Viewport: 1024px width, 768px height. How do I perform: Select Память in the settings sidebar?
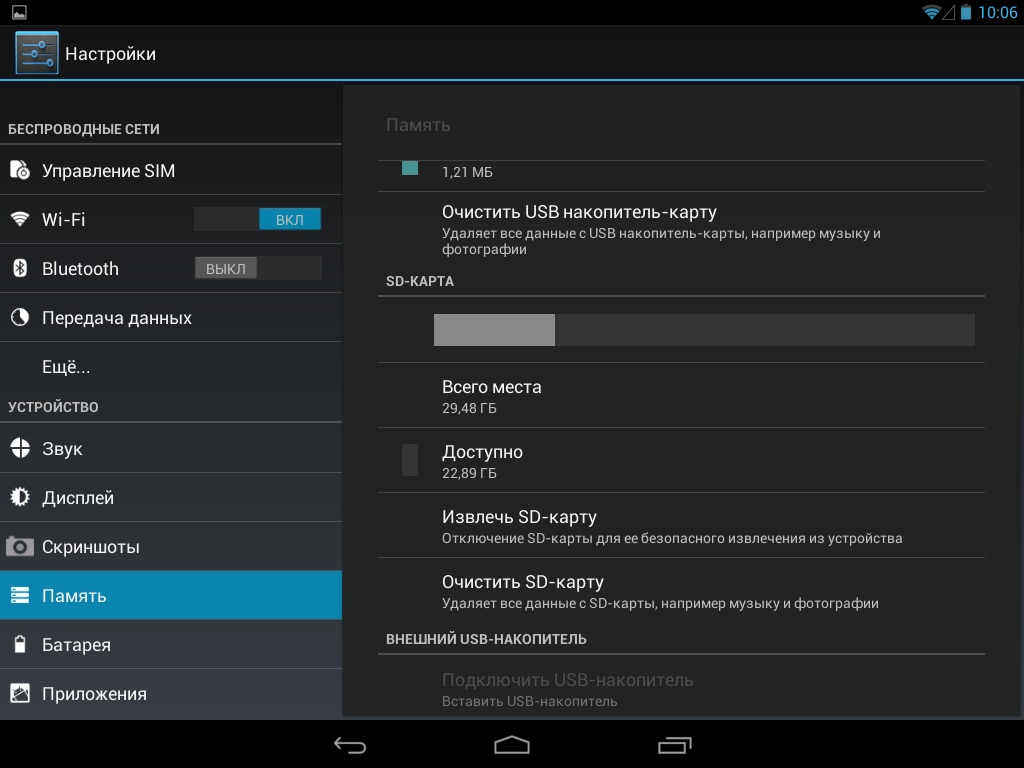(x=74, y=596)
